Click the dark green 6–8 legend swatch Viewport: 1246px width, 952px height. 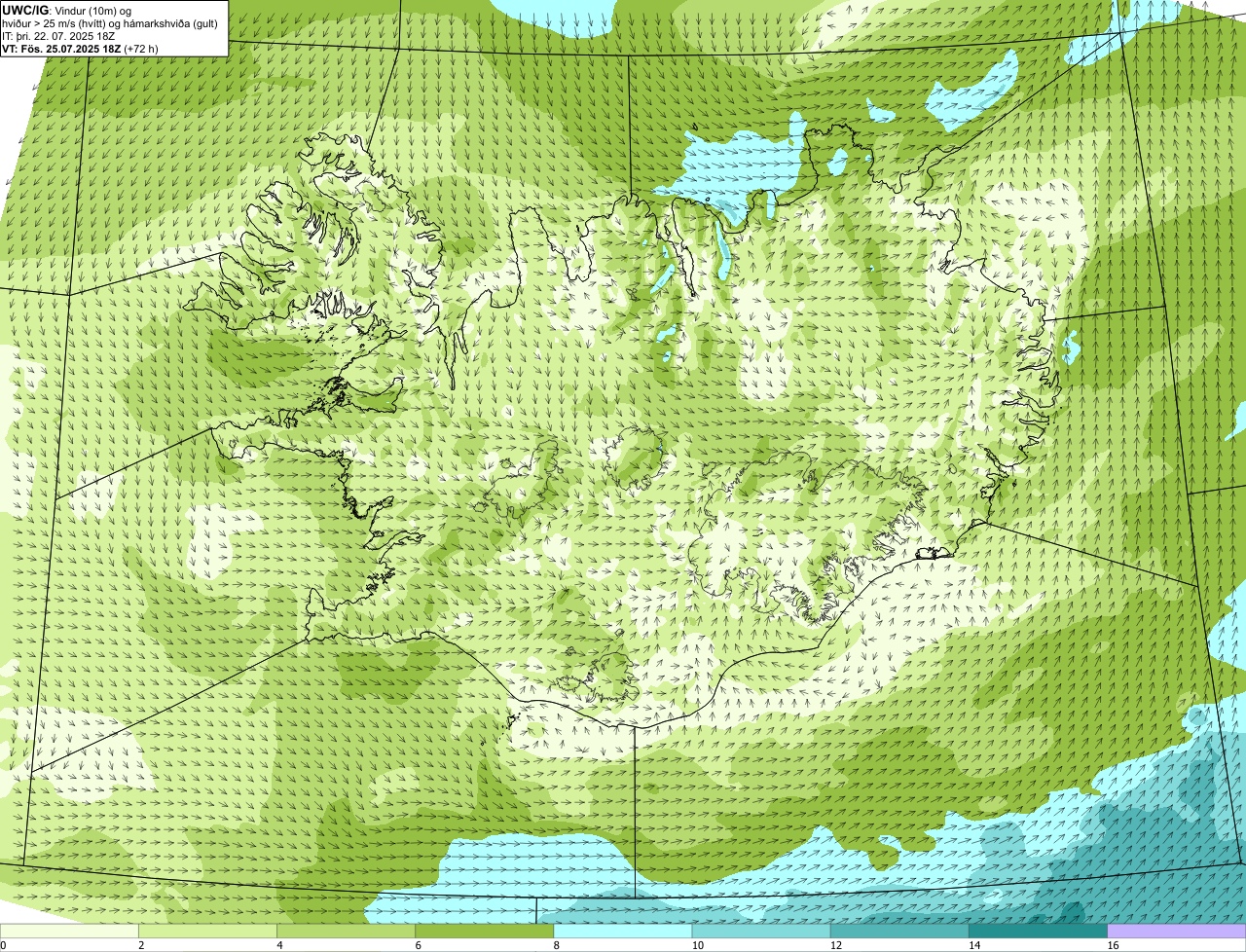484,931
